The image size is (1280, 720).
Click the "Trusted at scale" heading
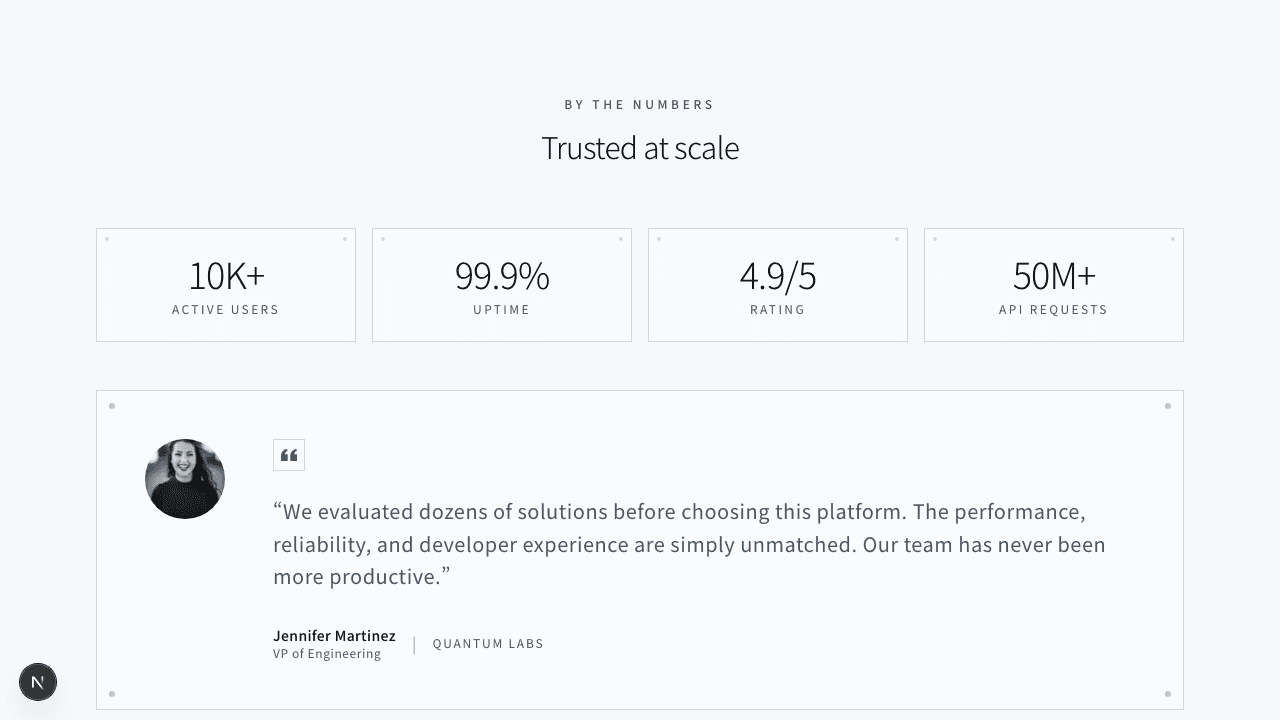tap(640, 148)
